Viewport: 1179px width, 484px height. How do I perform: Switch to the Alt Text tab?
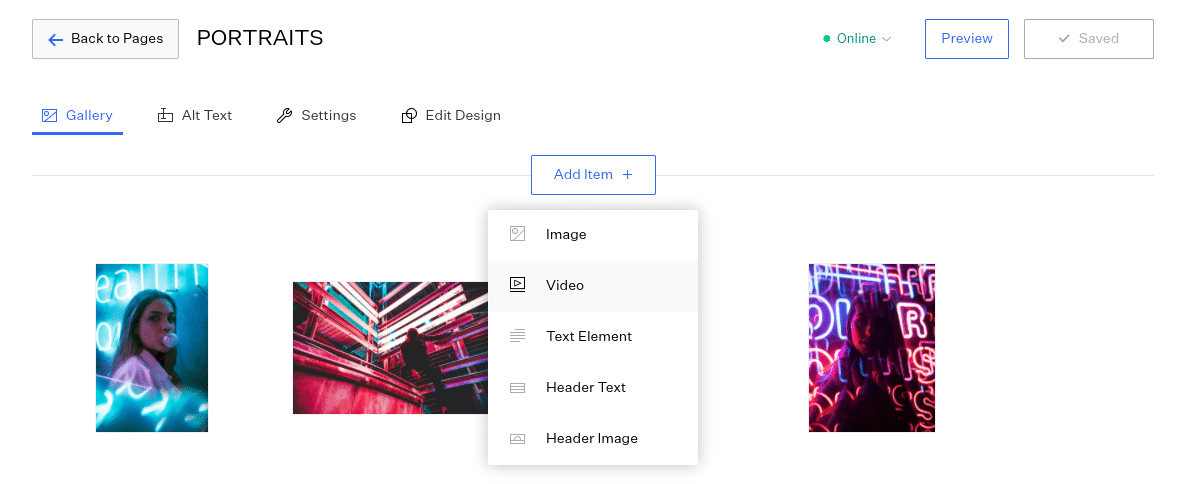pyautogui.click(x=195, y=115)
